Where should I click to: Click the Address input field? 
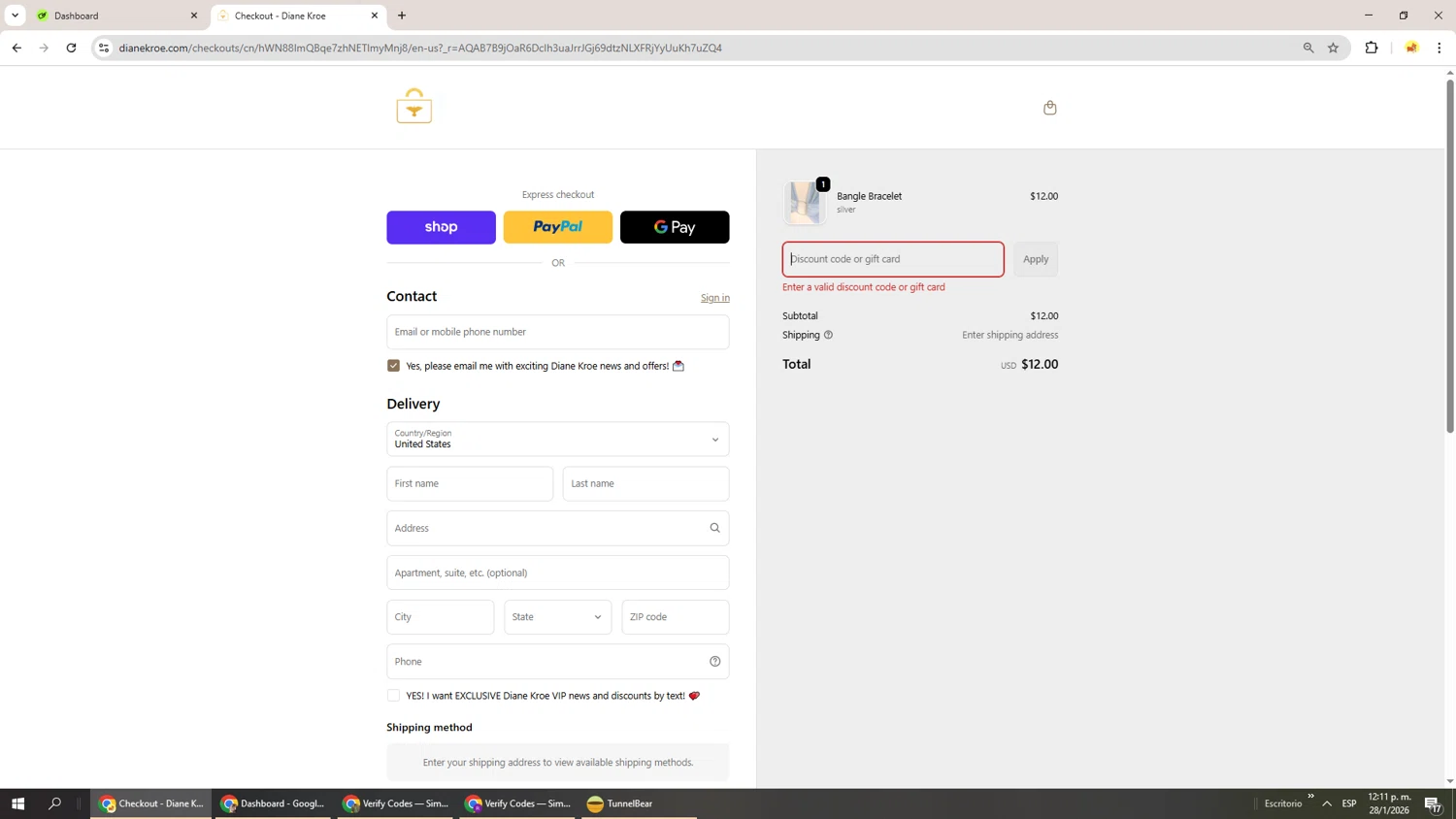click(558, 528)
